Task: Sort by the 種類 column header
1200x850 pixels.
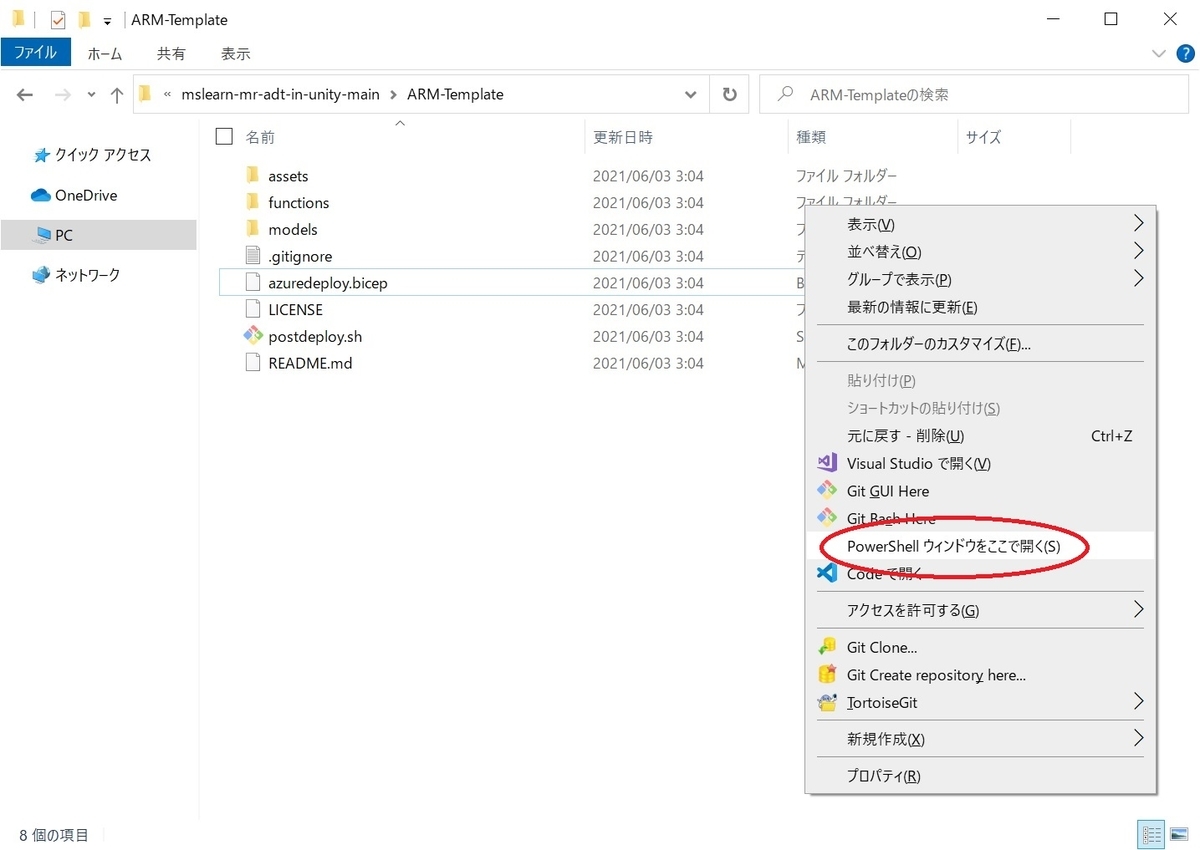Action: [810, 137]
